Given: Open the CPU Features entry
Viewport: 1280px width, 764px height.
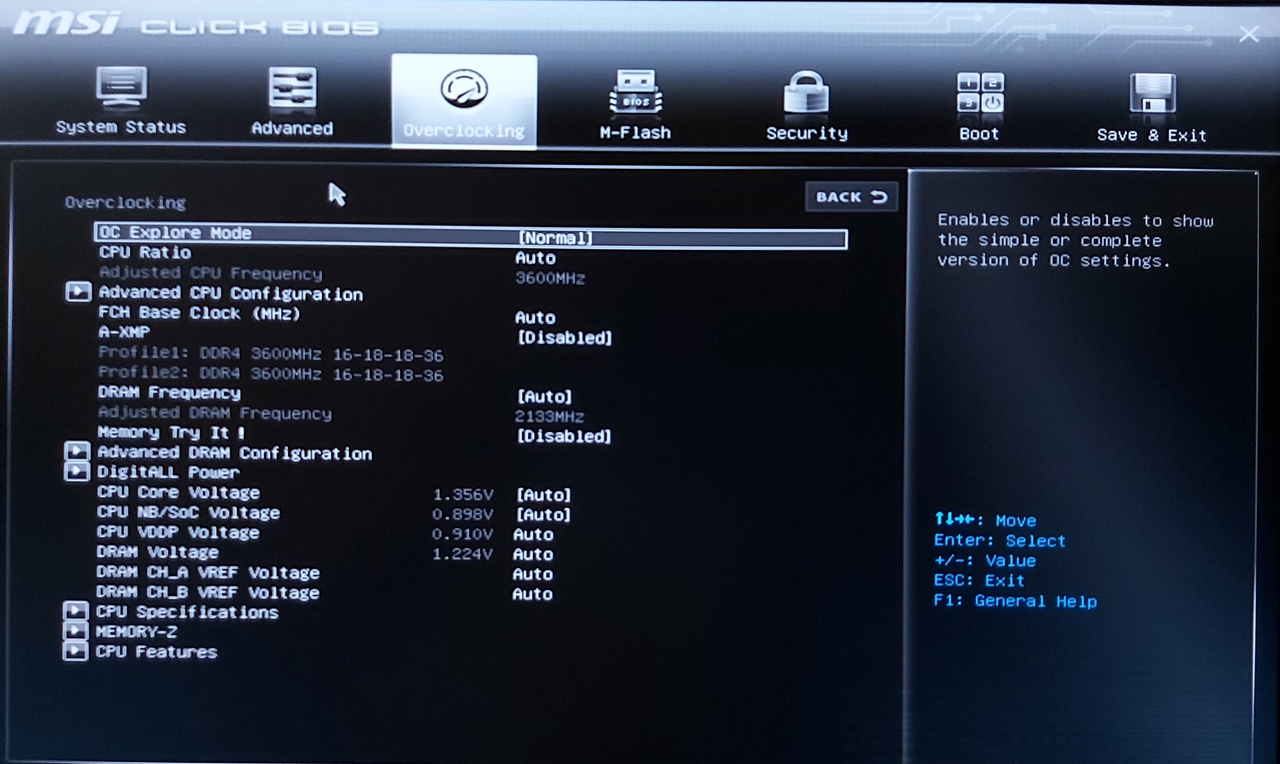Looking at the screenshot, I should click(x=156, y=652).
